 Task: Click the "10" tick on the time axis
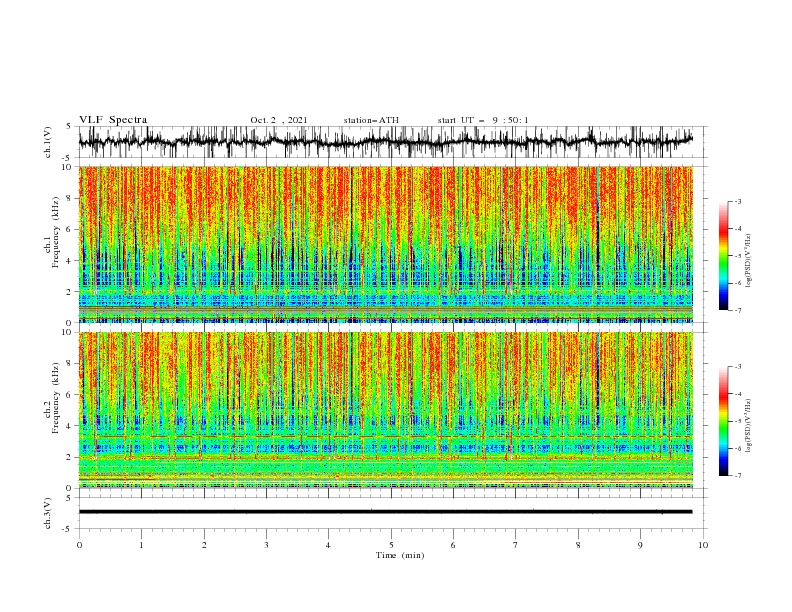coord(703,545)
